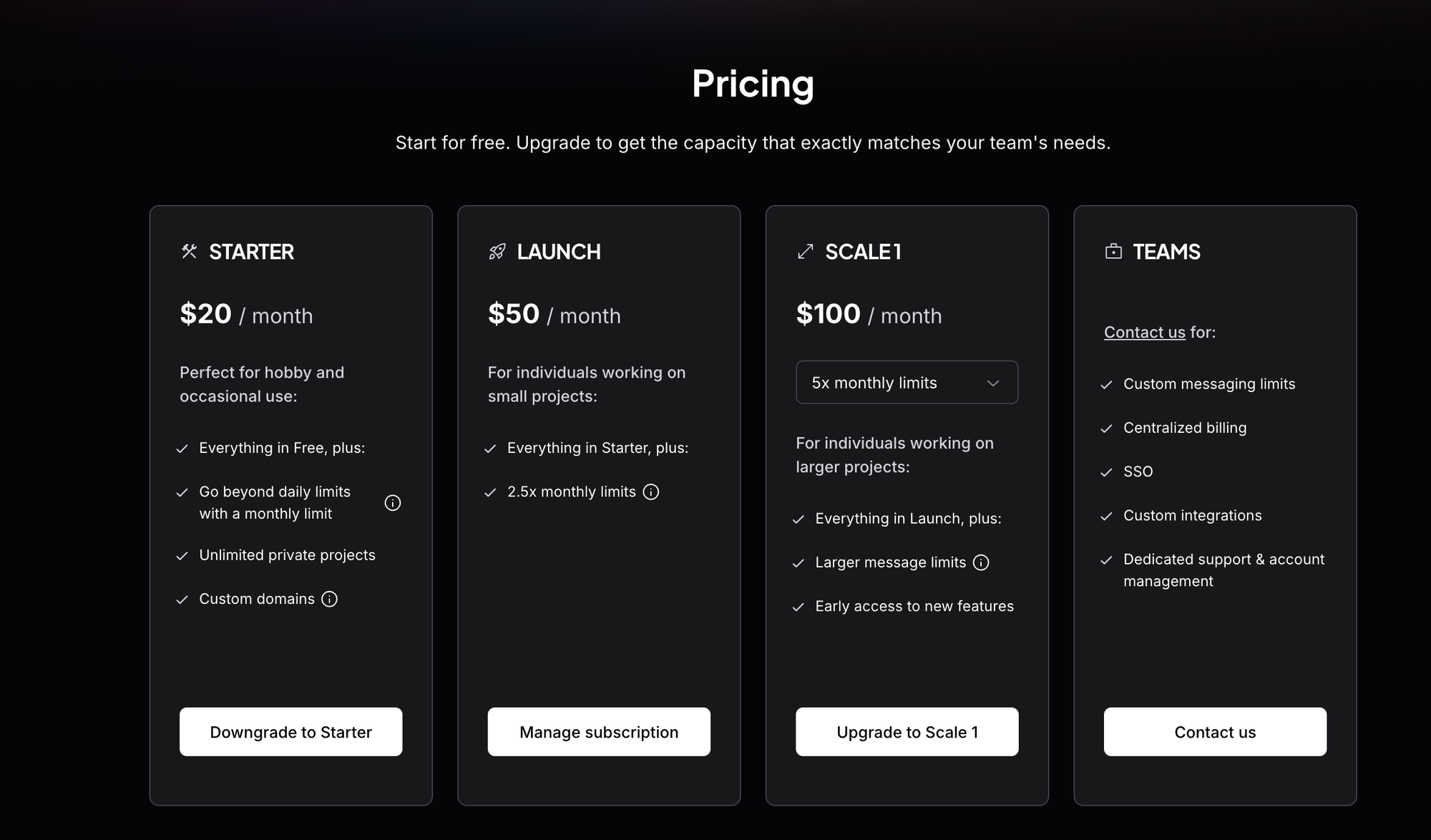Click info icon next to Custom domains
Viewport: 1431px width, 840px height.
(329, 599)
